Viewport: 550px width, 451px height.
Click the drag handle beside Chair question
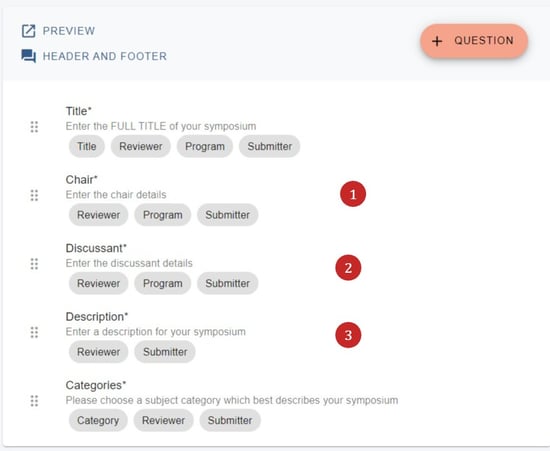(34, 195)
